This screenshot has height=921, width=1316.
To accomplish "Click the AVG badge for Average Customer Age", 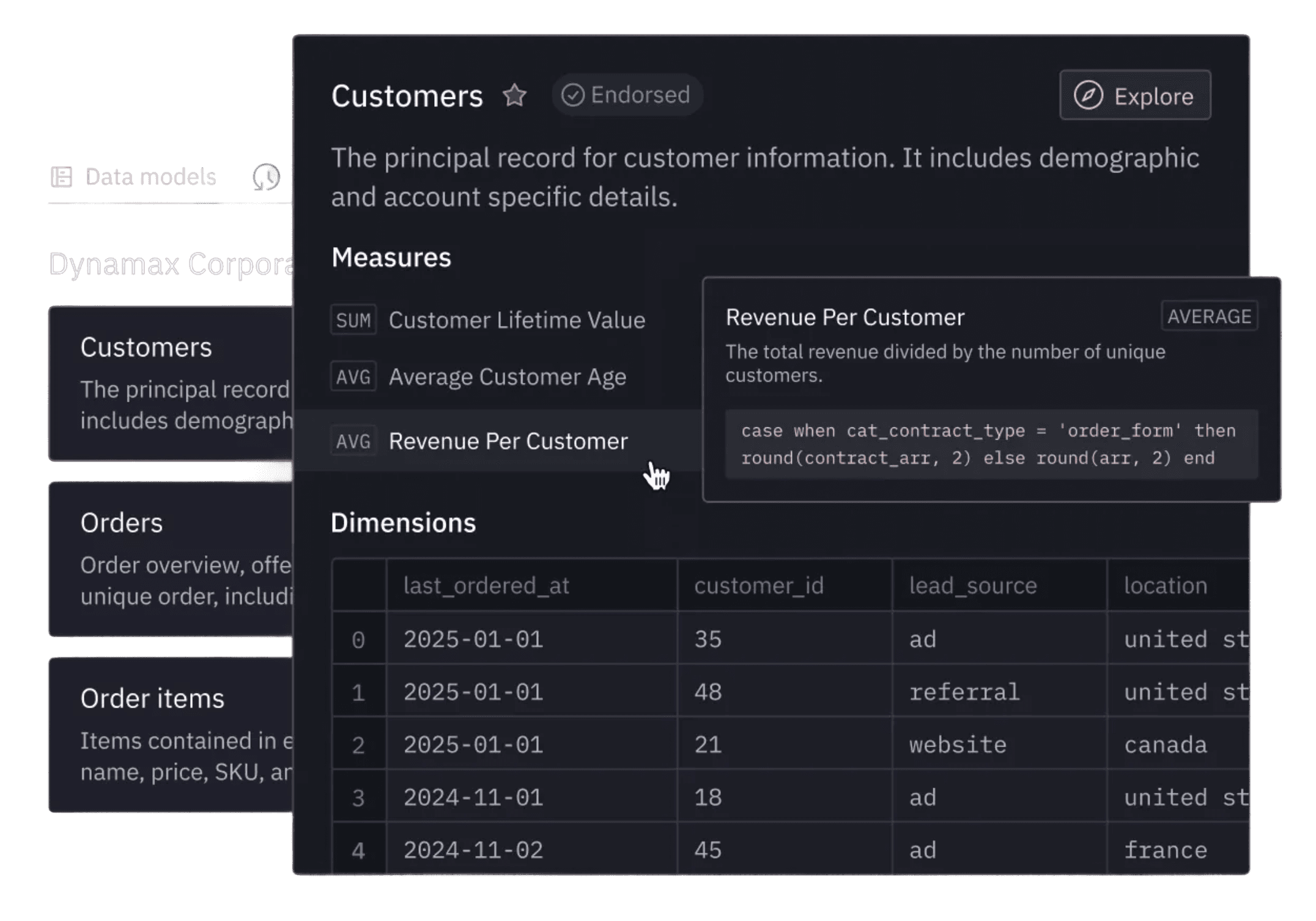I will coord(353,377).
